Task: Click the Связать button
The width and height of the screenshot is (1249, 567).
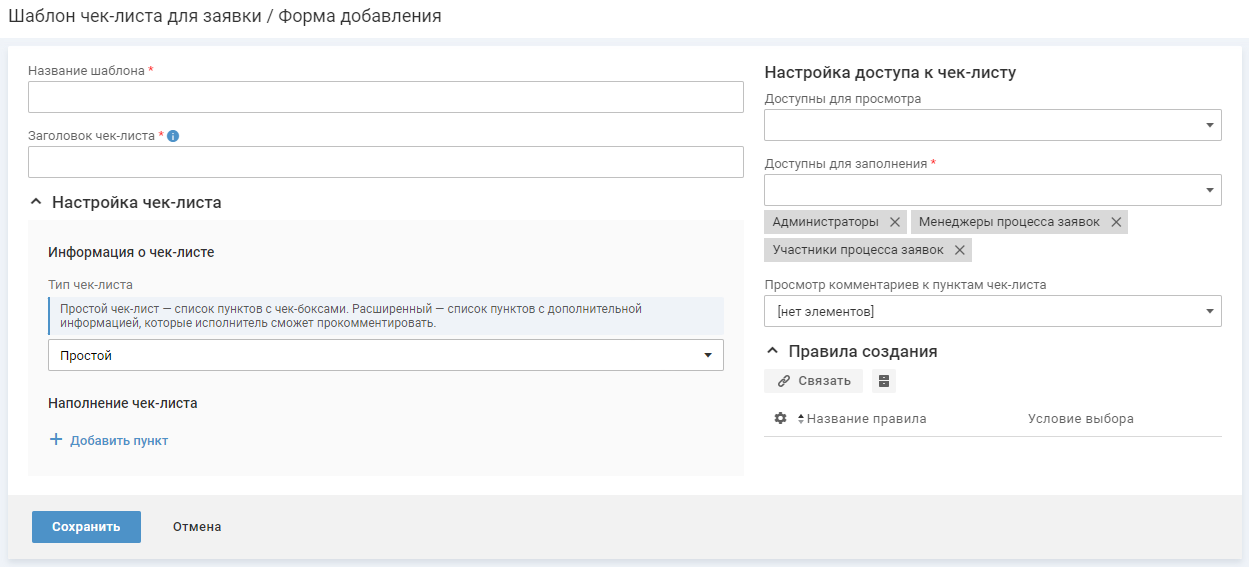Action: coord(813,381)
